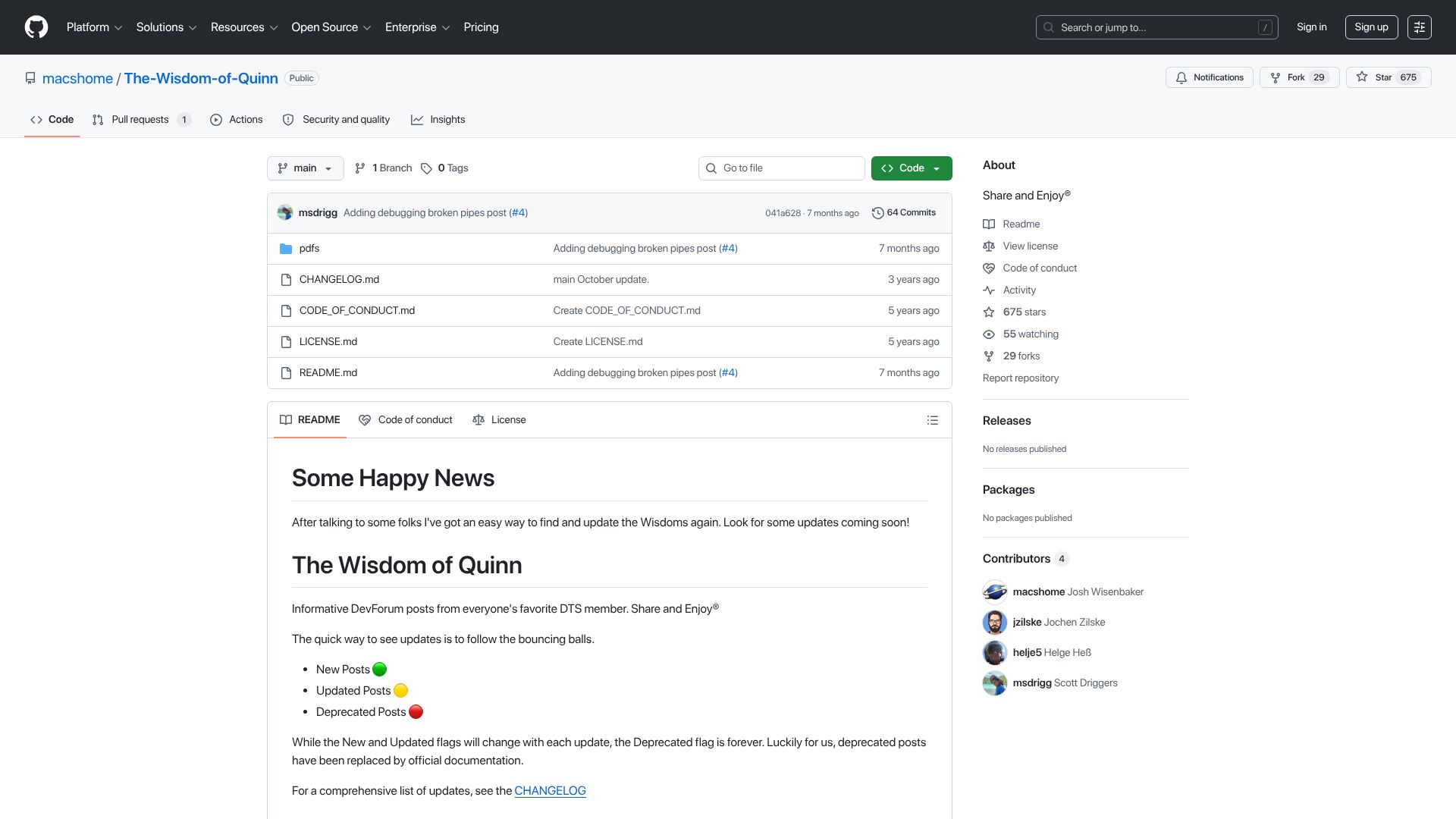Click the Readme book icon in About
This screenshot has height=819, width=1456.
pyautogui.click(x=989, y=224)
